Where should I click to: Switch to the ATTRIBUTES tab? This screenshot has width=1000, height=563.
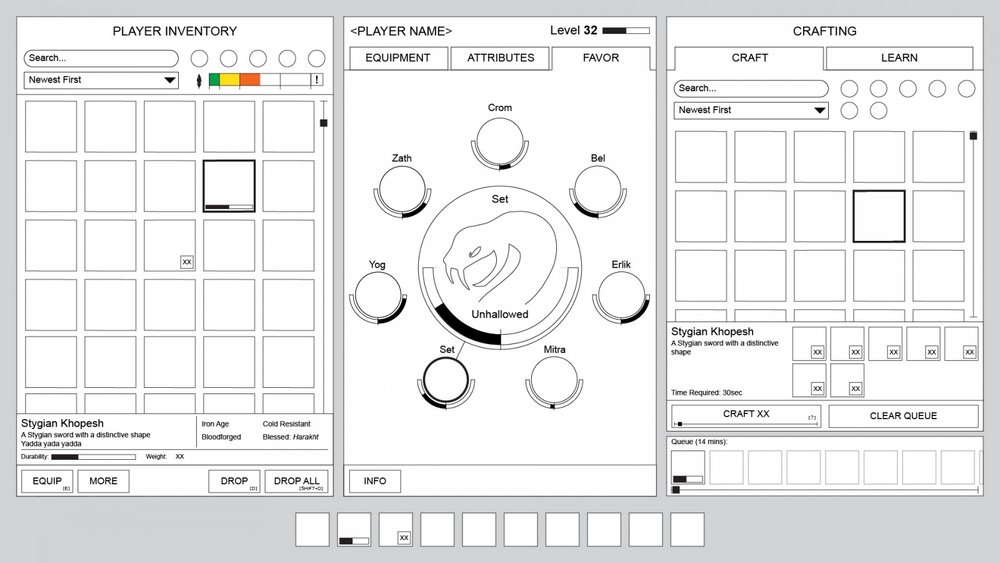[x=501, y=58]
